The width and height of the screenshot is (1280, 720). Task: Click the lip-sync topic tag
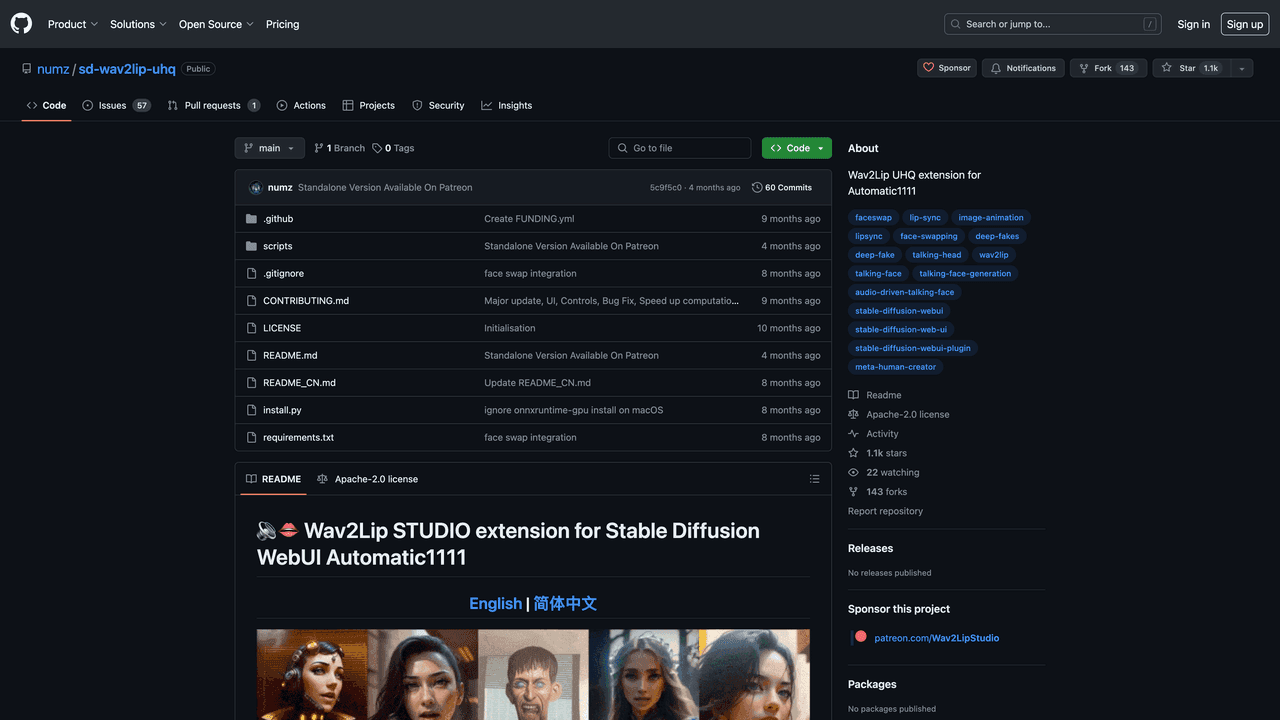click(925, 217)
